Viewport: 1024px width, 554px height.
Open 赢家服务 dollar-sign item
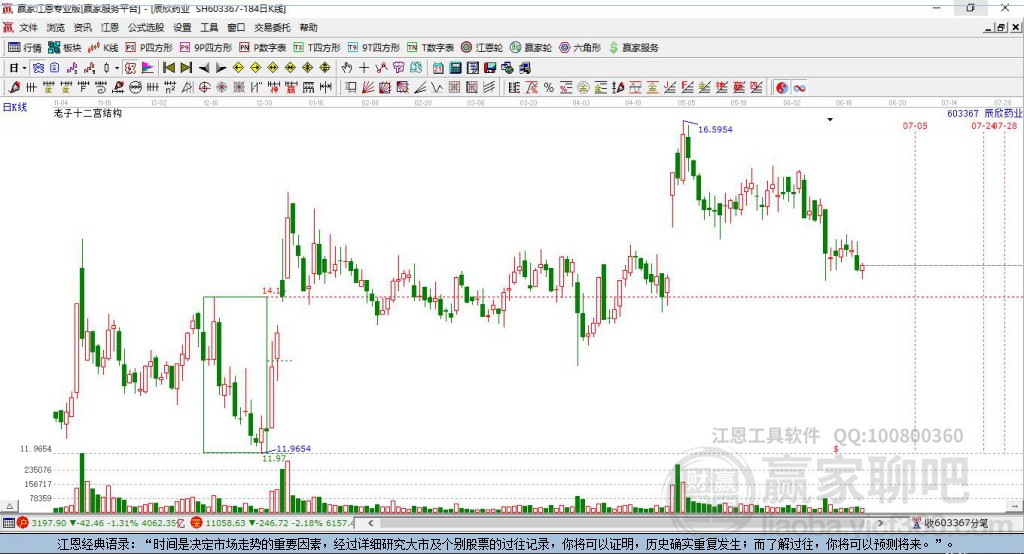click(x=633, y=48)
